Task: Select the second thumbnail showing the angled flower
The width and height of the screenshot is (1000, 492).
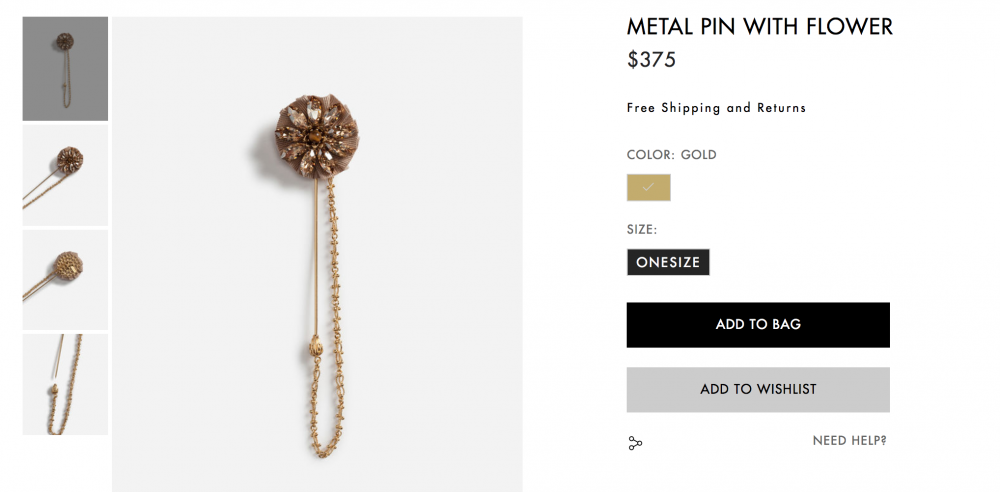Action: click(65, 176)
